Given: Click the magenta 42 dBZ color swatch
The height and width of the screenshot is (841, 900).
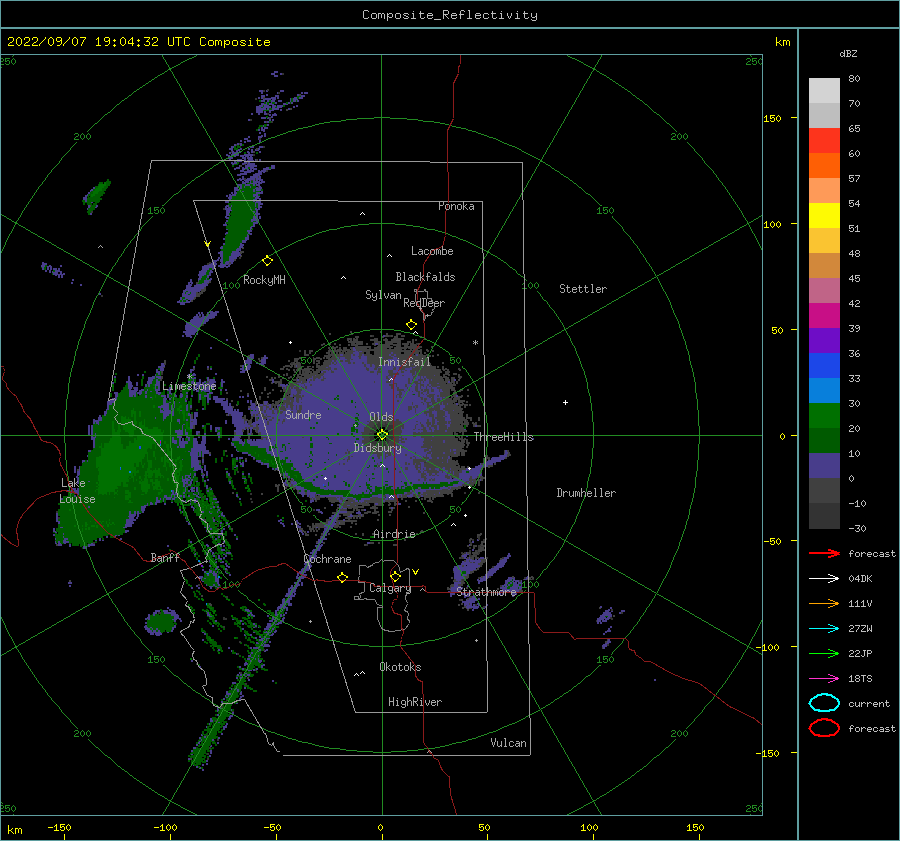Looking at the screenshot, I should [824, 316].
